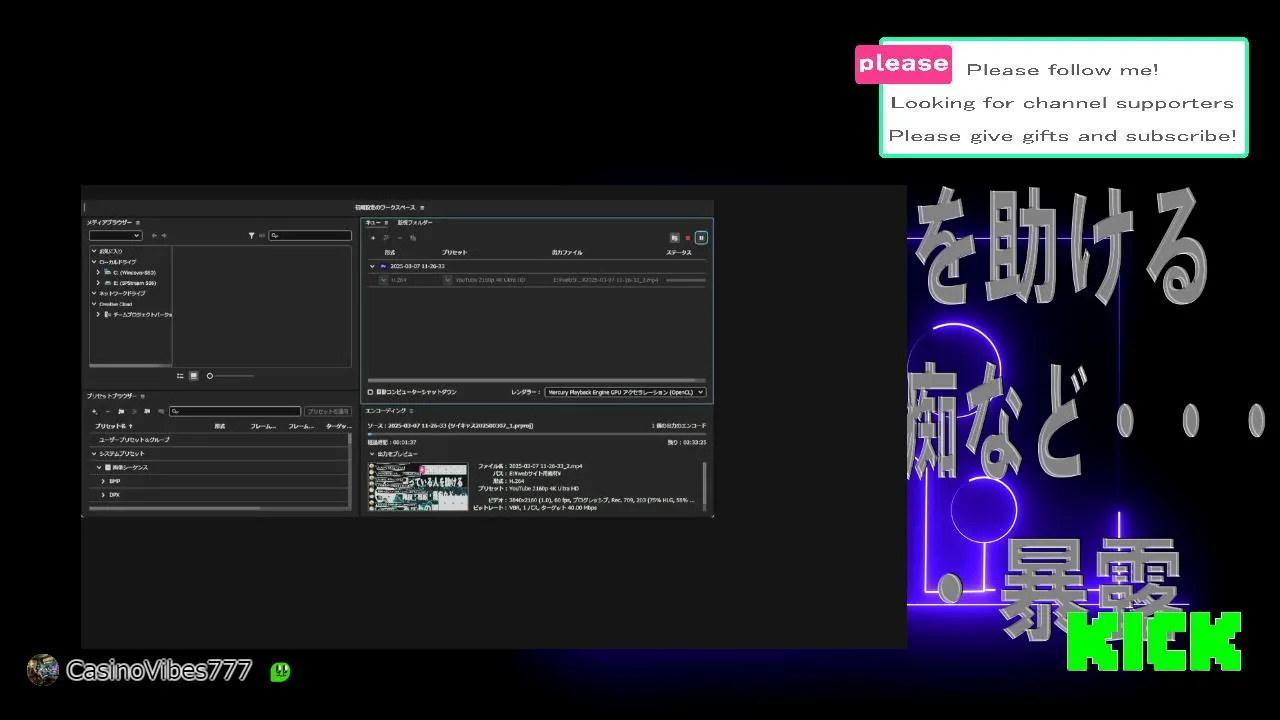Sort by プリセット名 column

tap(113, 426)
